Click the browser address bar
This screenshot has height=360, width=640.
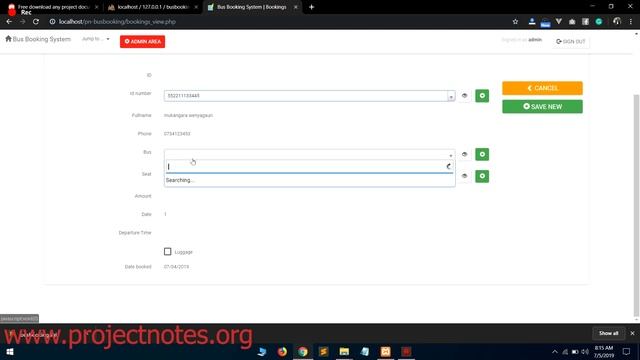click(278, 22)
